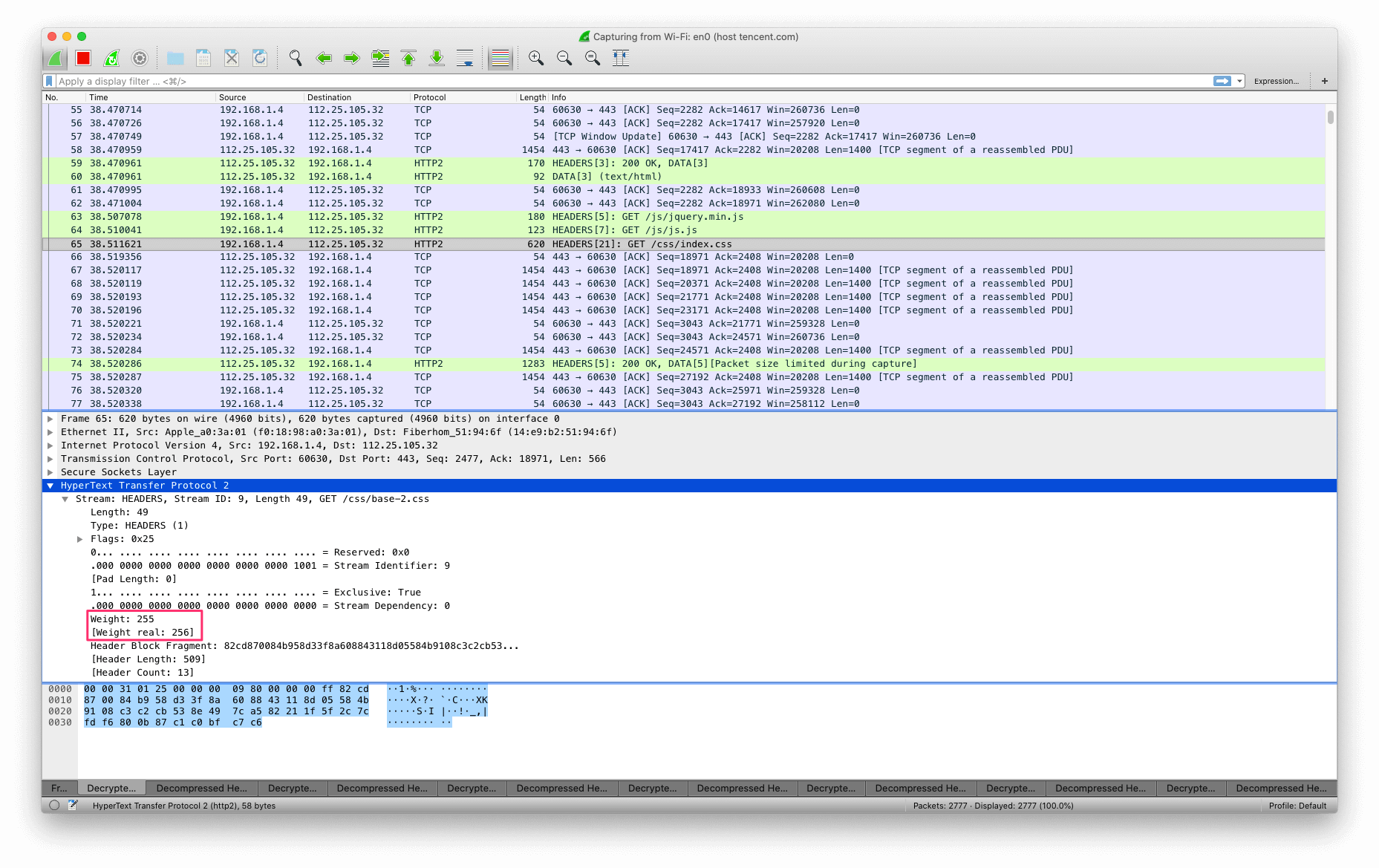
Task: Sort by the Time column header
Action: (151, 97)
